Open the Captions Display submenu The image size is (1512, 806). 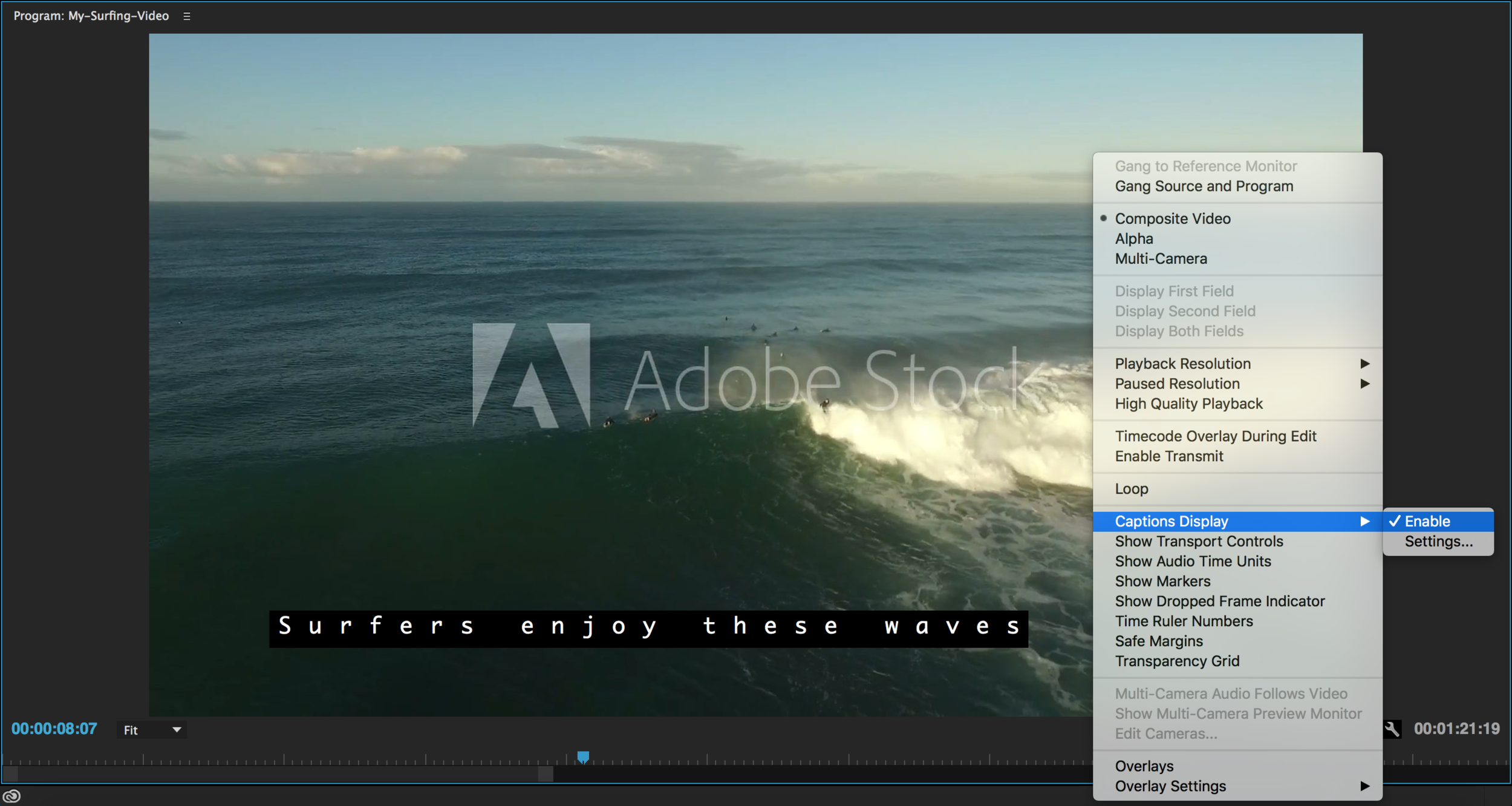pyautogui.click(x=1237, y=521)
